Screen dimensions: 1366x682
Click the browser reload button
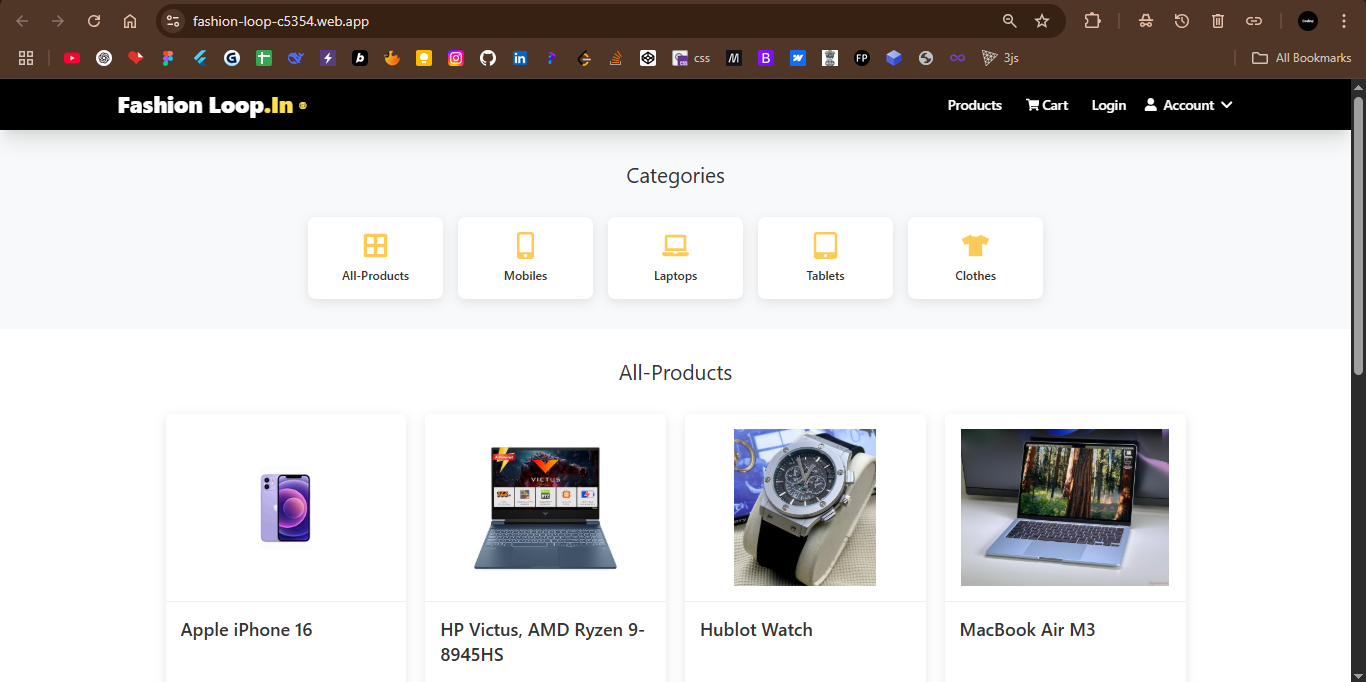coord(94,21)
